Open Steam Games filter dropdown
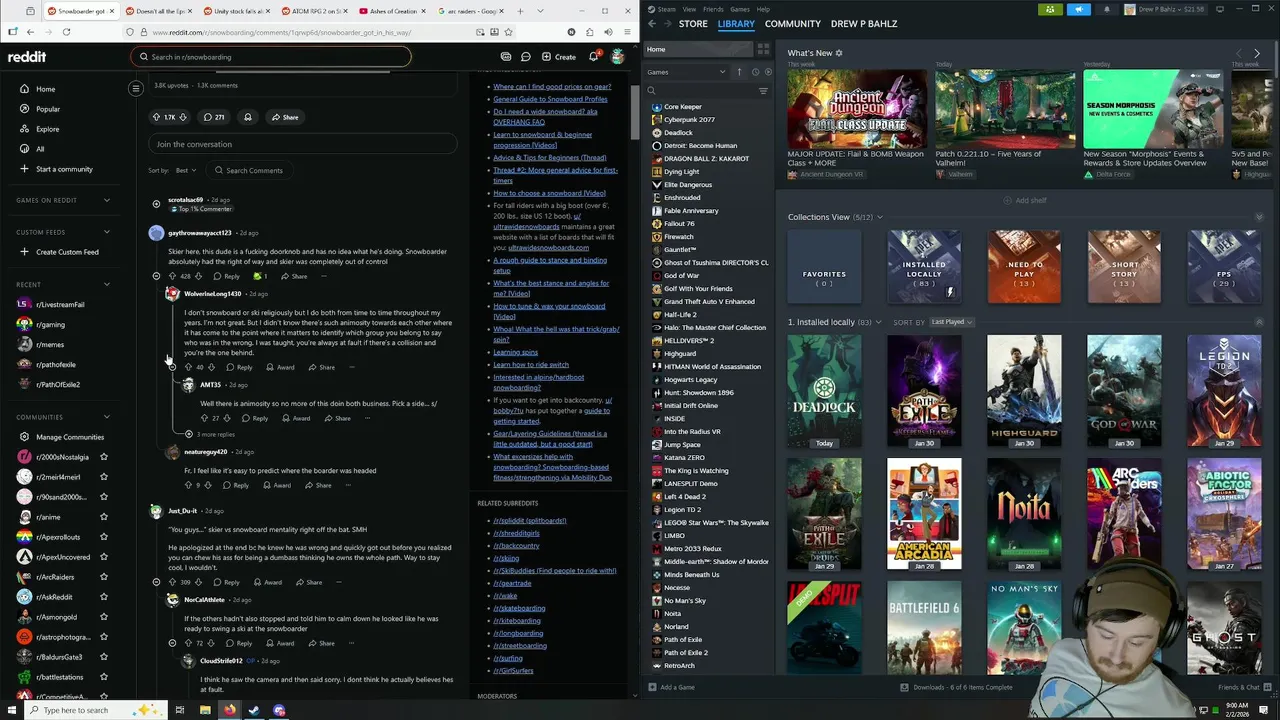The width and height of the screenshot is (1280, 720). pyautogui.click(x=686, y=72)
